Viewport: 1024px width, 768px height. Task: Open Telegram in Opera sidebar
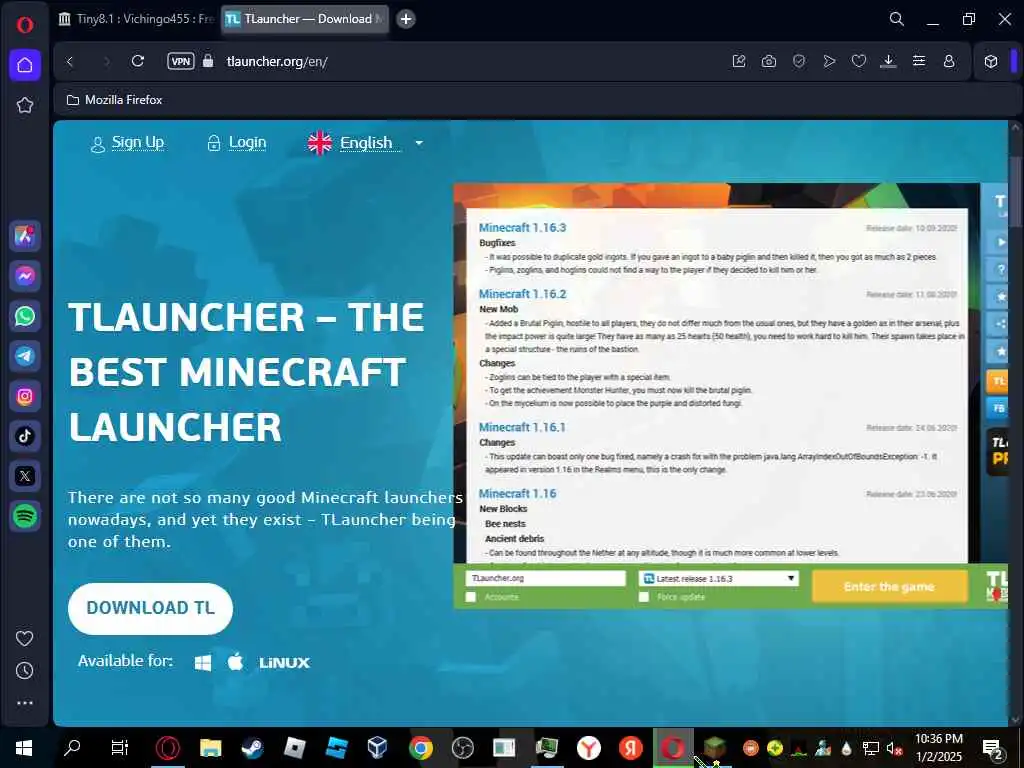point(25,356)
